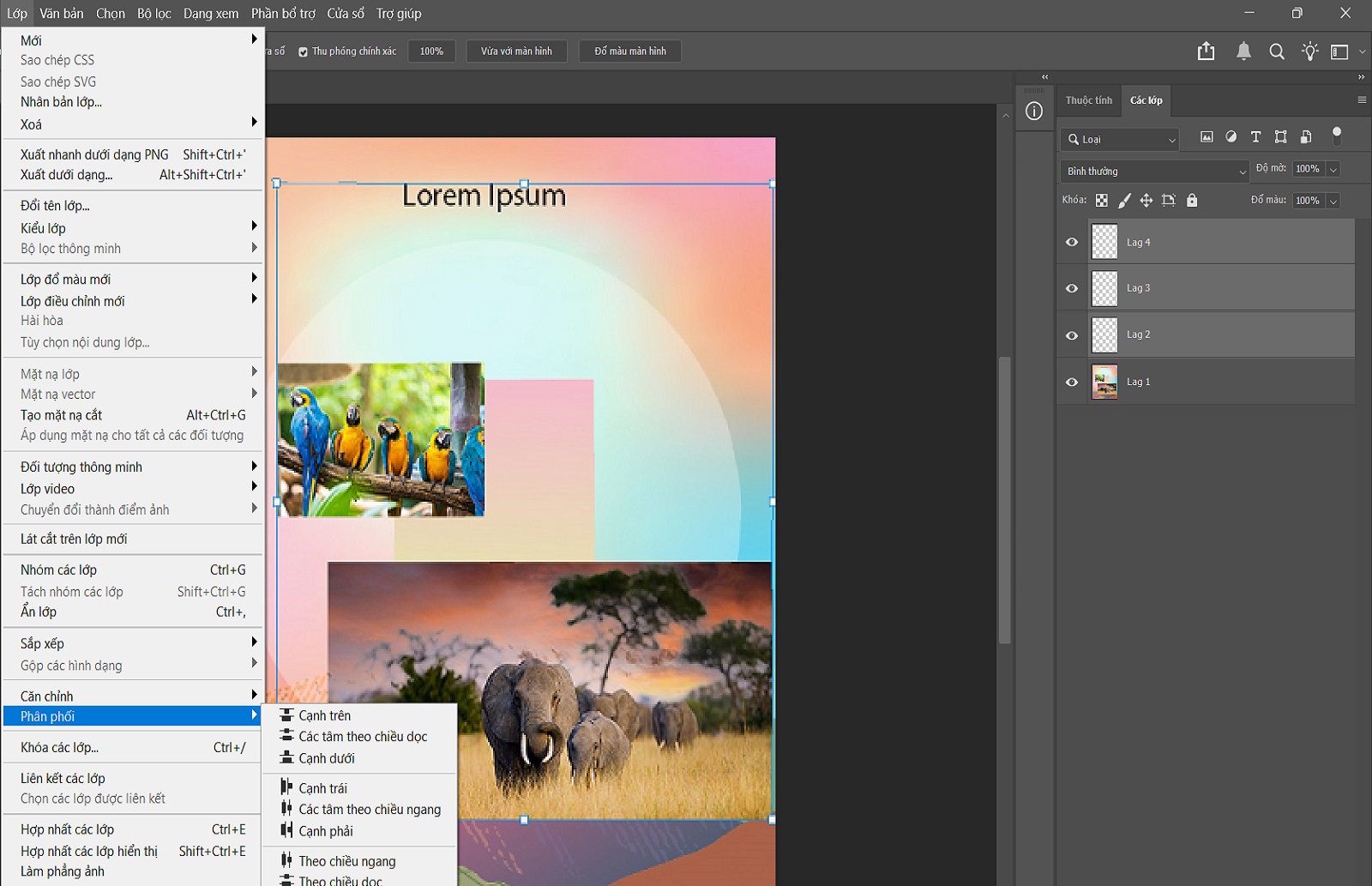The width and height of the screenshot is (1372, 886).
Task: Uncheck the Thu phóng chính xác checkbox
Action: click(303, 52)
